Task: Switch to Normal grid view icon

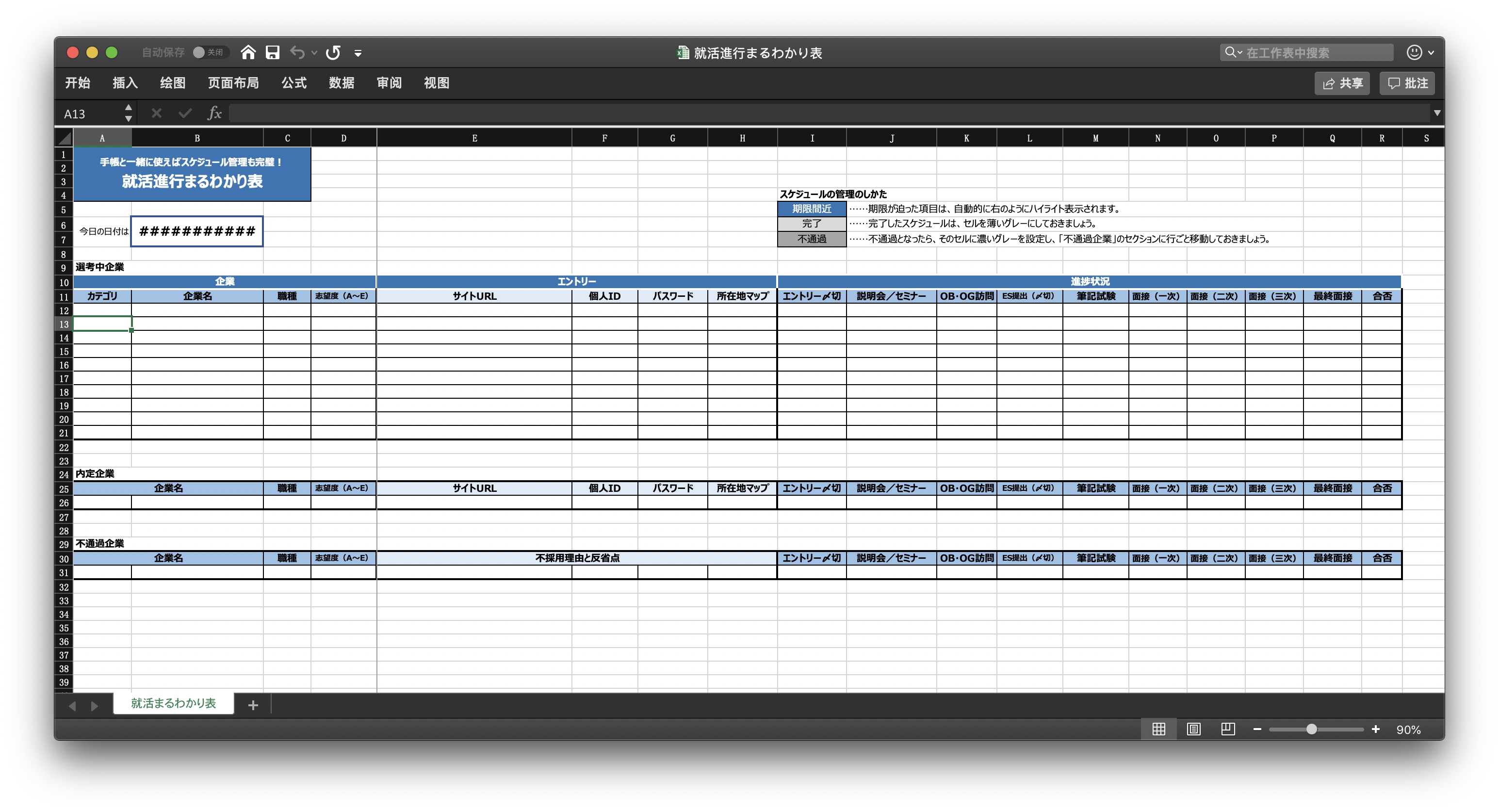Action: click(1158, 730)
